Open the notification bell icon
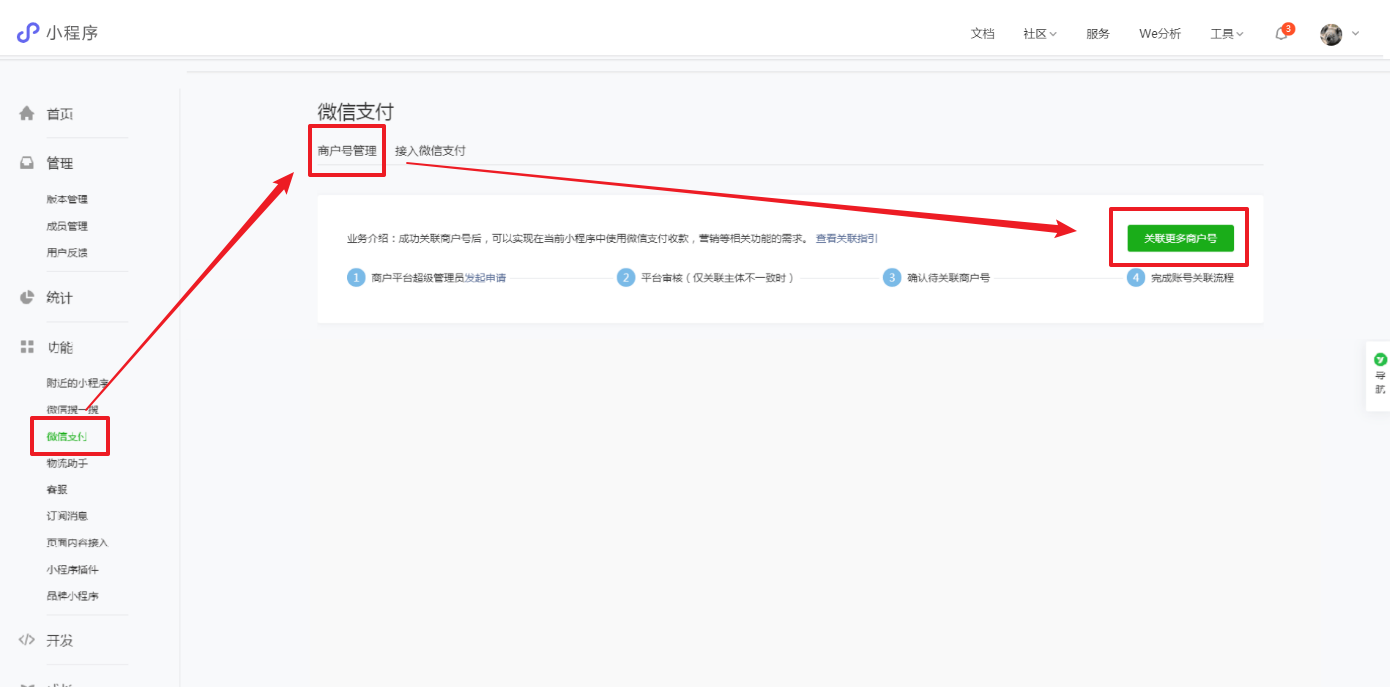 pyautogui.click(x=1281, y=33)
